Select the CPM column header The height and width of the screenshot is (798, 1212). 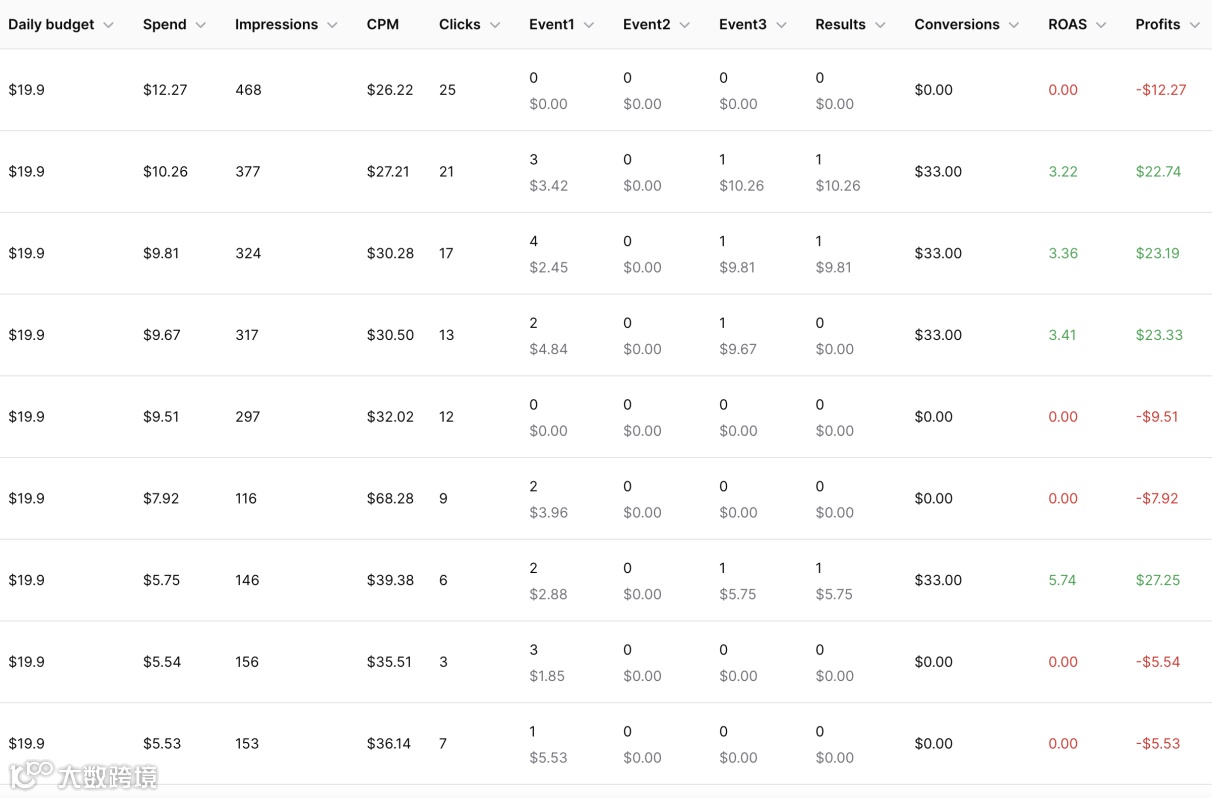(x=383, y=25)
